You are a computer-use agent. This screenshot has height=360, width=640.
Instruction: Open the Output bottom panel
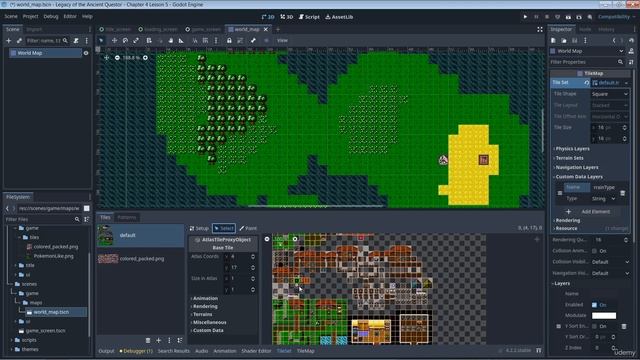(106, 351)
